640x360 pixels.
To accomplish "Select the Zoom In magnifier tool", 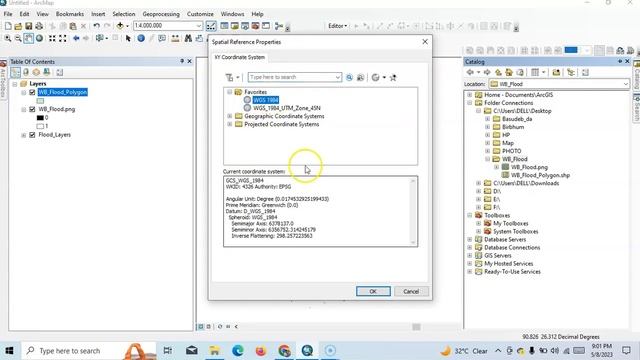I will tap(8, 38).
